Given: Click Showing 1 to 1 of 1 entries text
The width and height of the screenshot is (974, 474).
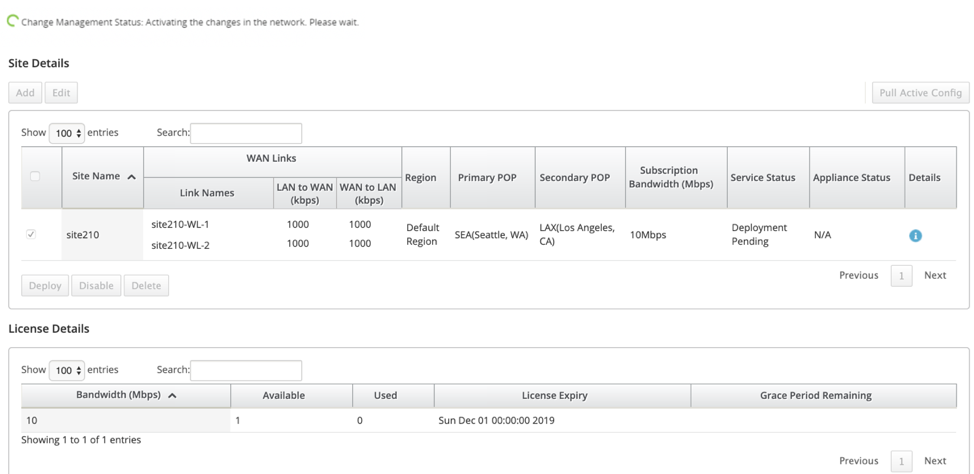Looking at the screenshot, I should tap(81, 440).
